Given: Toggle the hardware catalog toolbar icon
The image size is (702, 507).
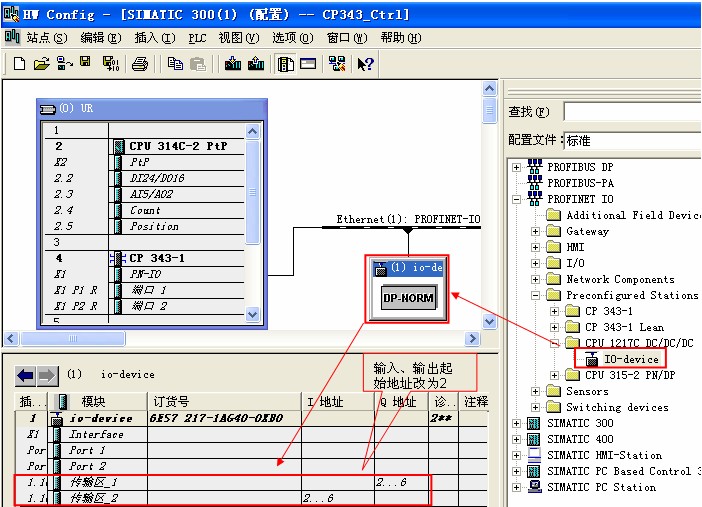Looking at the screenshot, I should [285, 64].
